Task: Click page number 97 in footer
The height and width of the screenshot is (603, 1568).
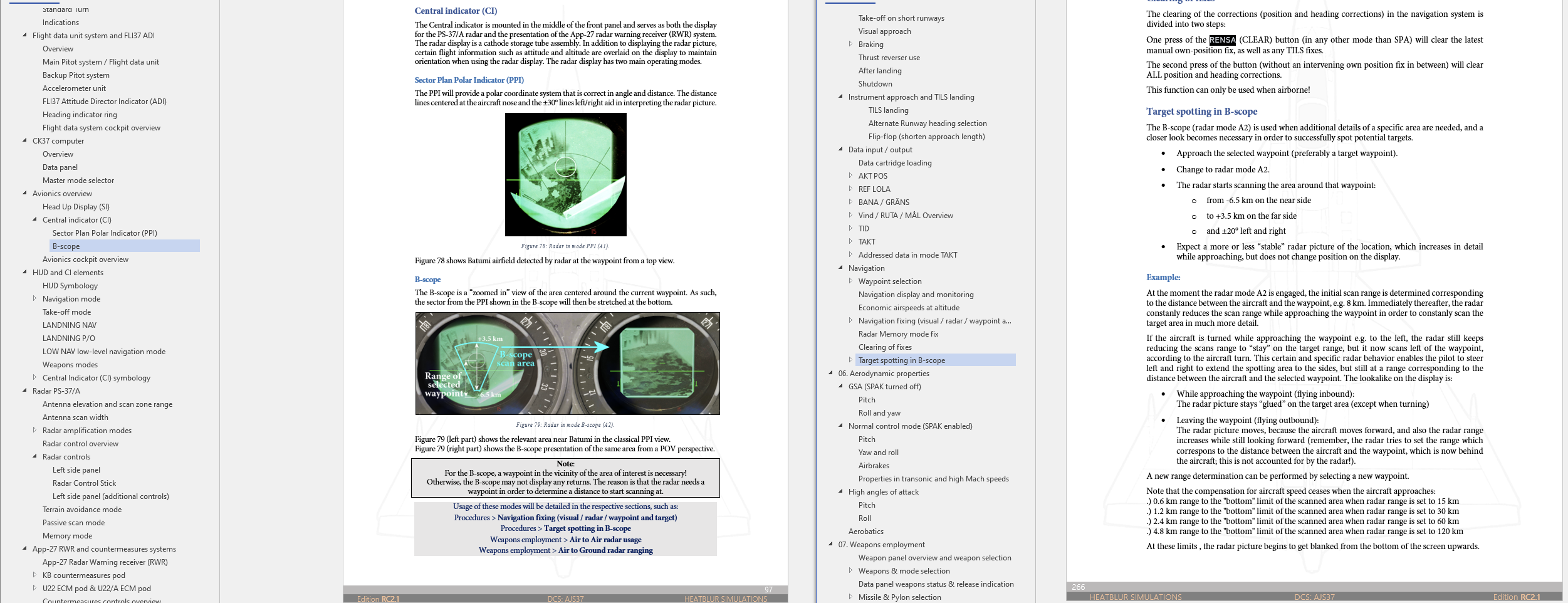Action: 768,590
